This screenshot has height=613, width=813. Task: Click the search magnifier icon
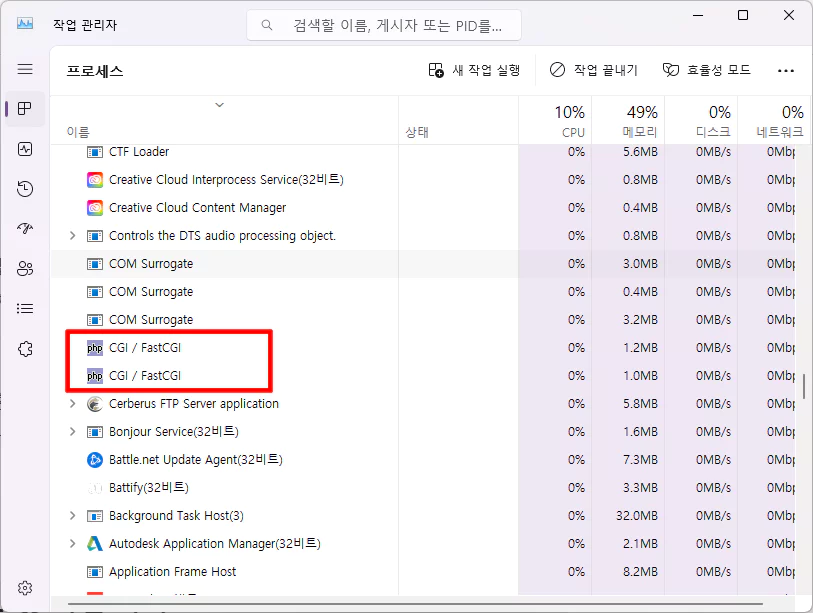tap(267, 25)
